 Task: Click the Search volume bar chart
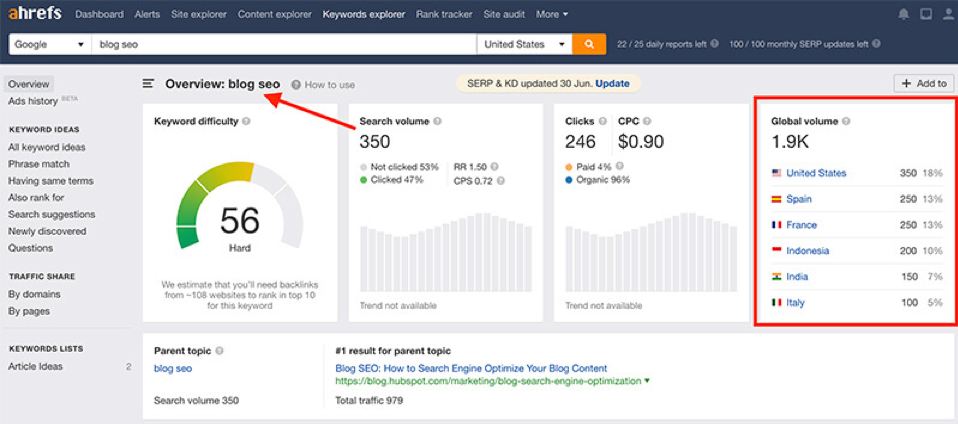click(446, 252)
